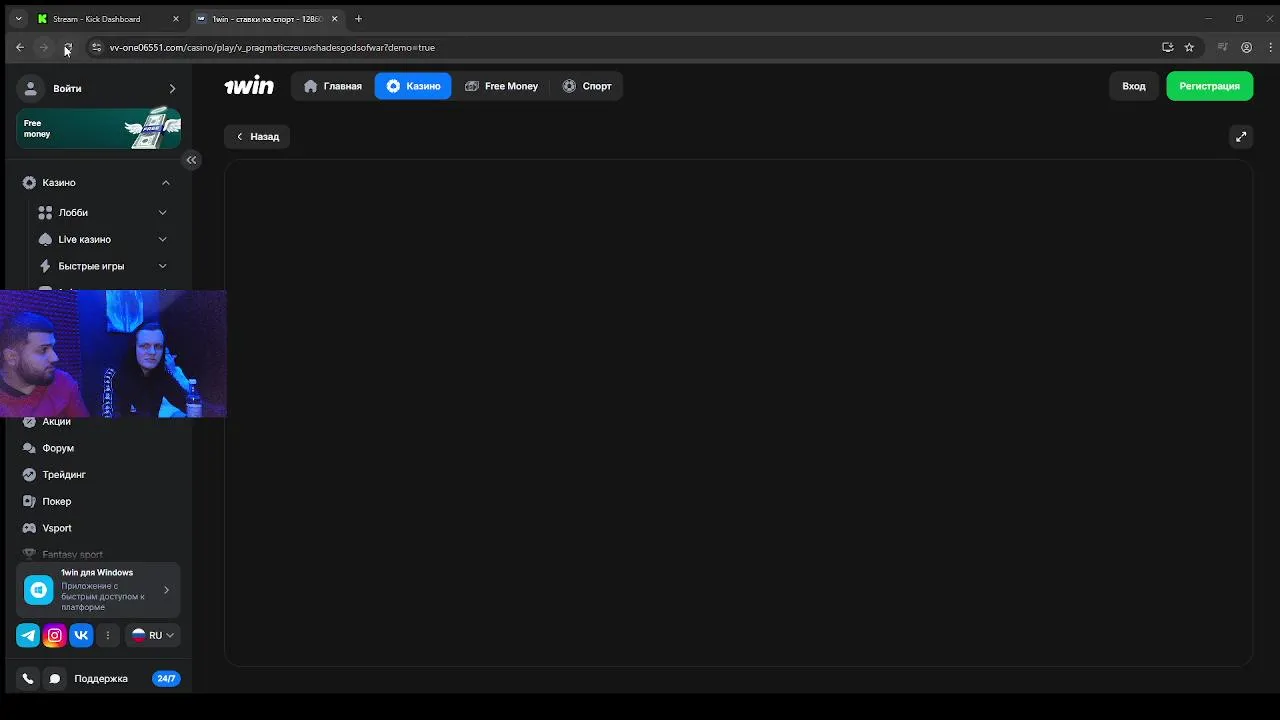Image resolution: width=1280 pixels, height=720 pixels.
Task: Close the 1win tab
Action: coord(335,19)
